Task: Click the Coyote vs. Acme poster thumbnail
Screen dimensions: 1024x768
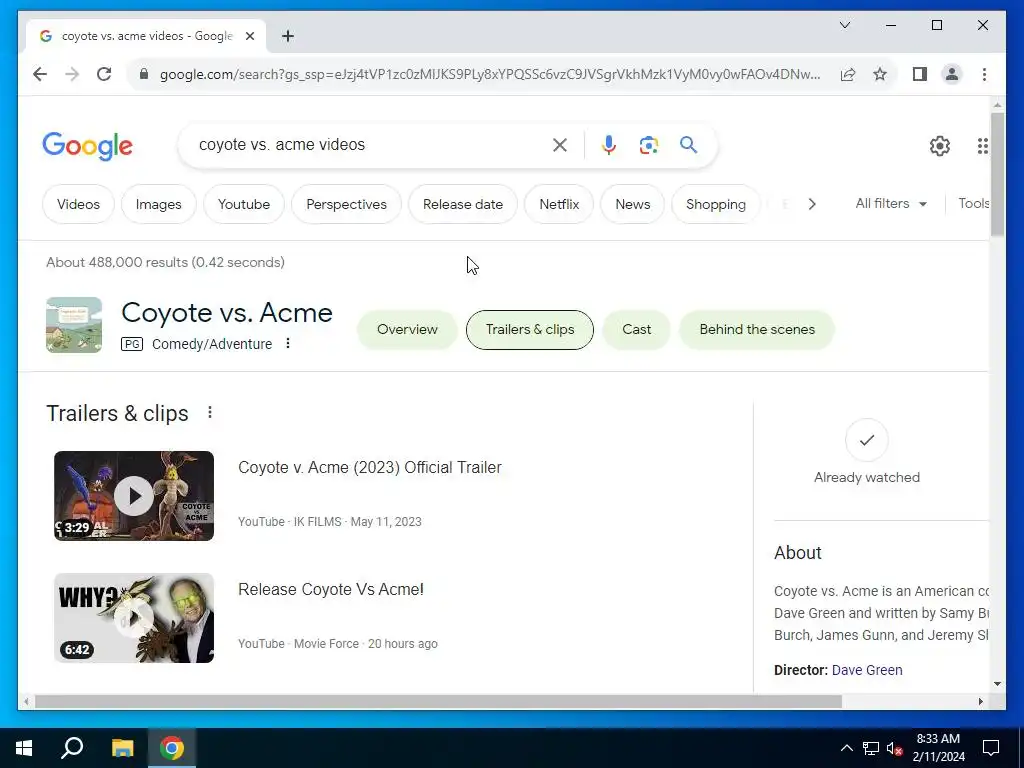Action: tap(74, 325)
